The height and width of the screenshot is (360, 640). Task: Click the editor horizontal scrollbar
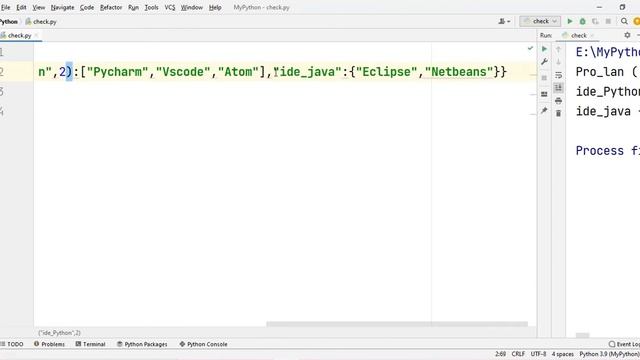click(397, 324)
